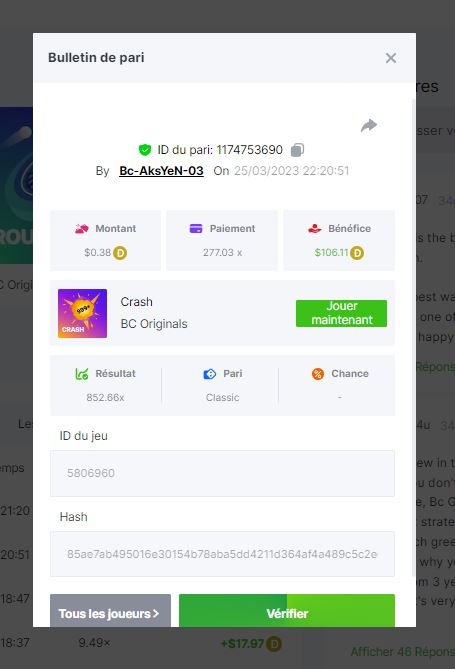Click the coin icon beside $0.38
Screen dimensions: 455x669
(x=120, y=253)
